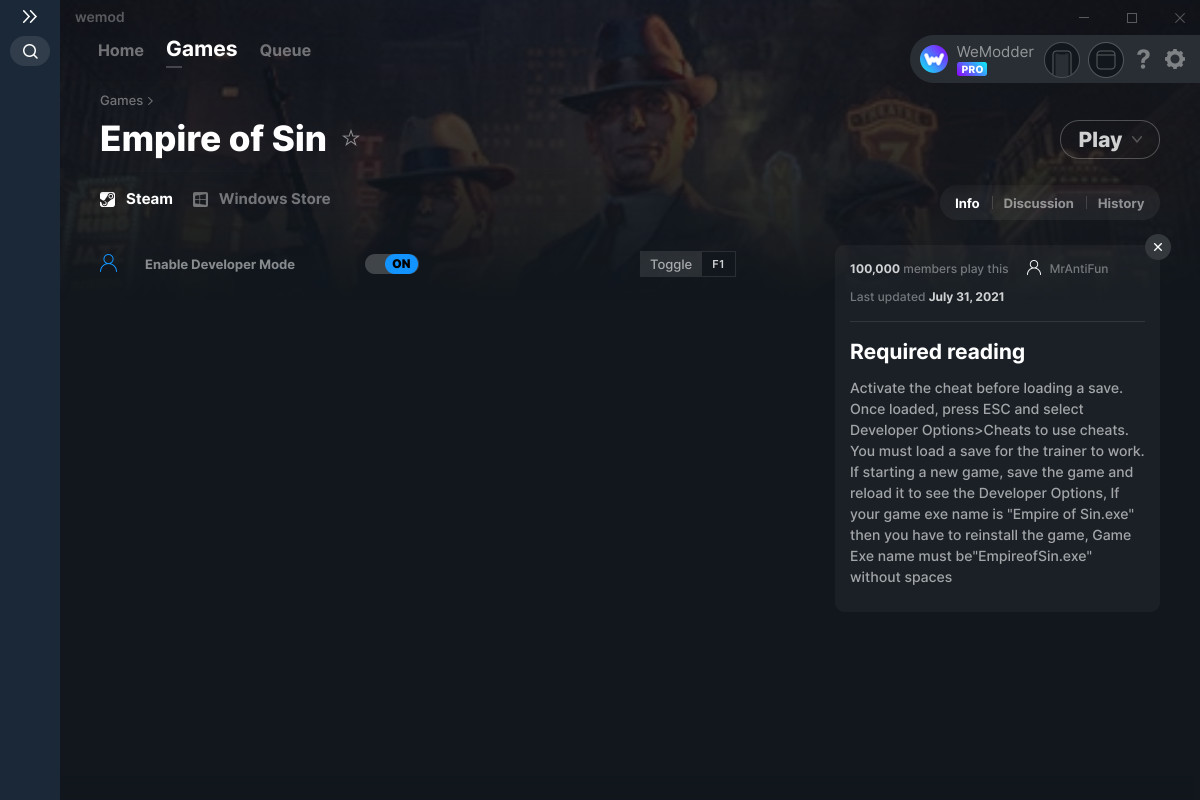Expand the Play button dropdown arrow
Image resolution: width=1200 pixels, height=800 pixels.
coord(1137,140)
